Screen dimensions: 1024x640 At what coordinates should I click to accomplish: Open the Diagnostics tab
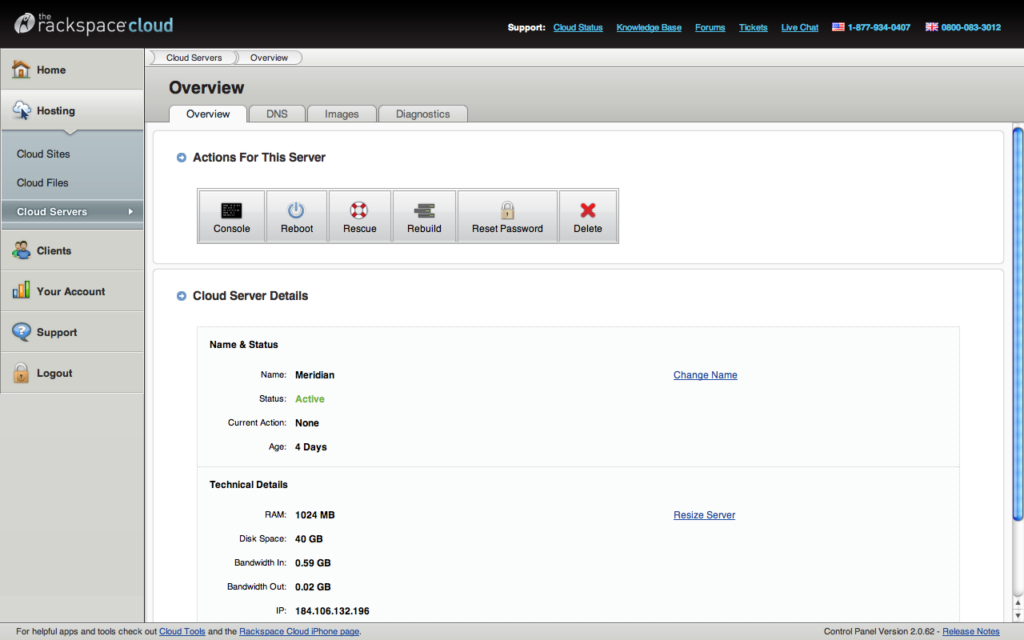[x=423, y=114]
